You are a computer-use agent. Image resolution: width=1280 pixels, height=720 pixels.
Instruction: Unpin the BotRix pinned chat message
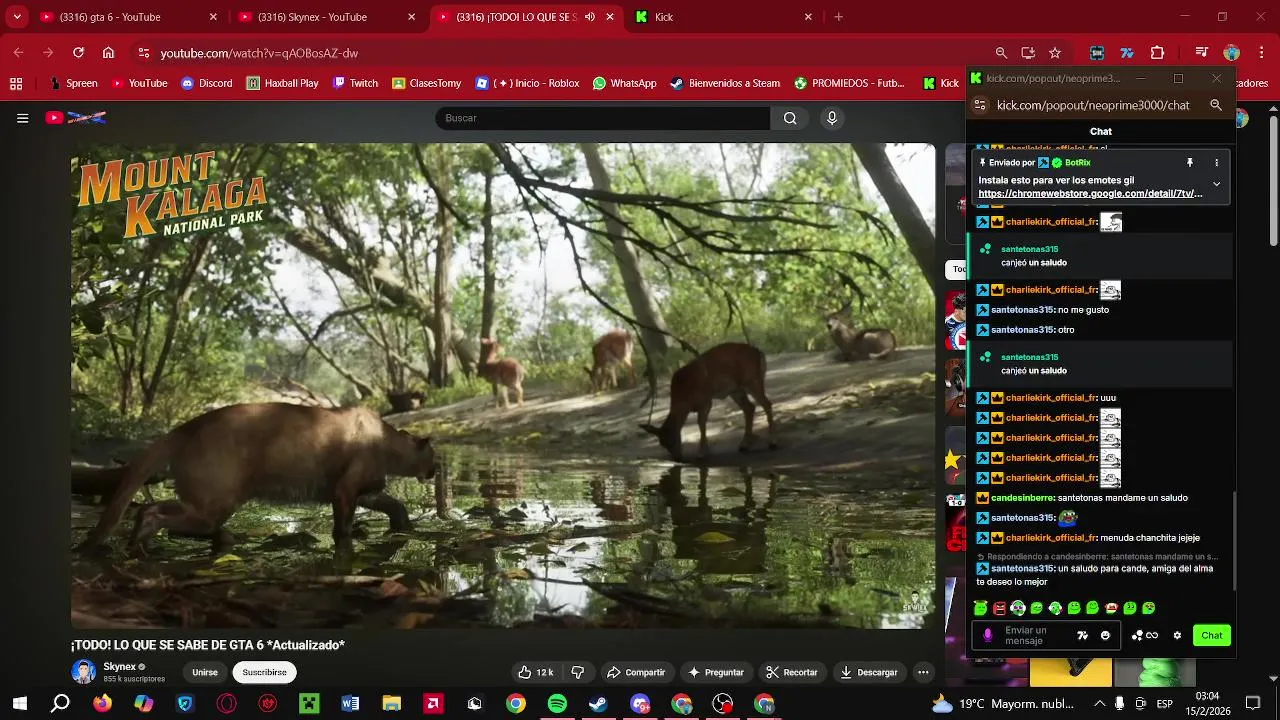pos(1190,162)
